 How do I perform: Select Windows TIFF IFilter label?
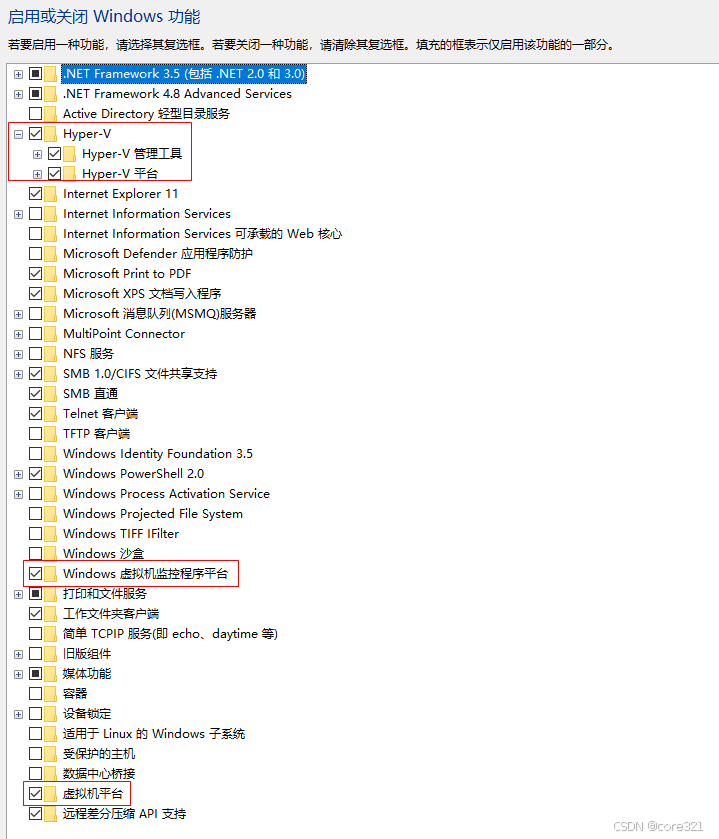tap(121, 533)
